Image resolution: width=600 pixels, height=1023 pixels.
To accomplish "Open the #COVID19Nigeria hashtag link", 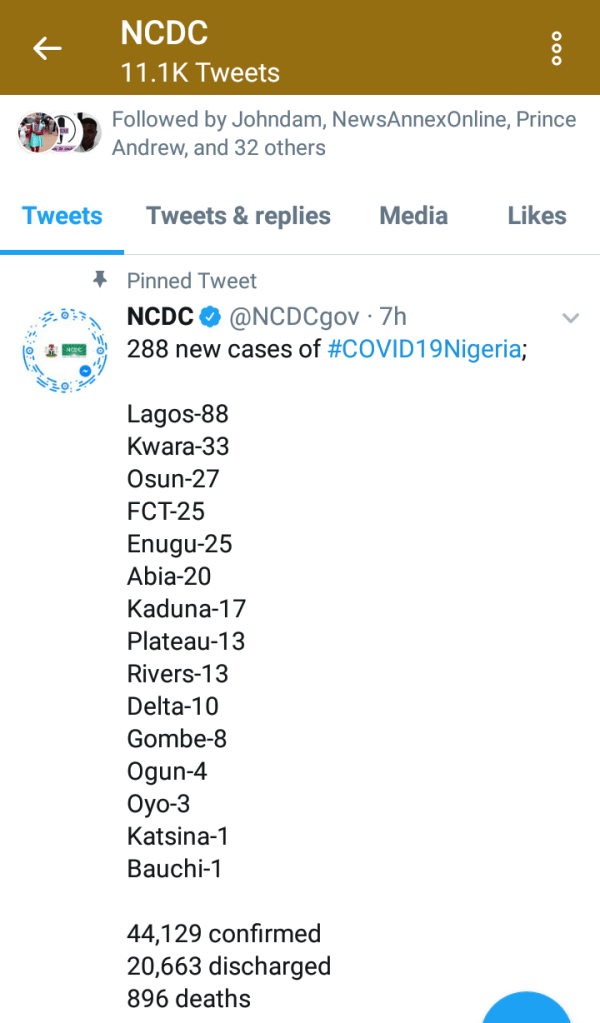I will pyautogui.click(x=424, y=350).
